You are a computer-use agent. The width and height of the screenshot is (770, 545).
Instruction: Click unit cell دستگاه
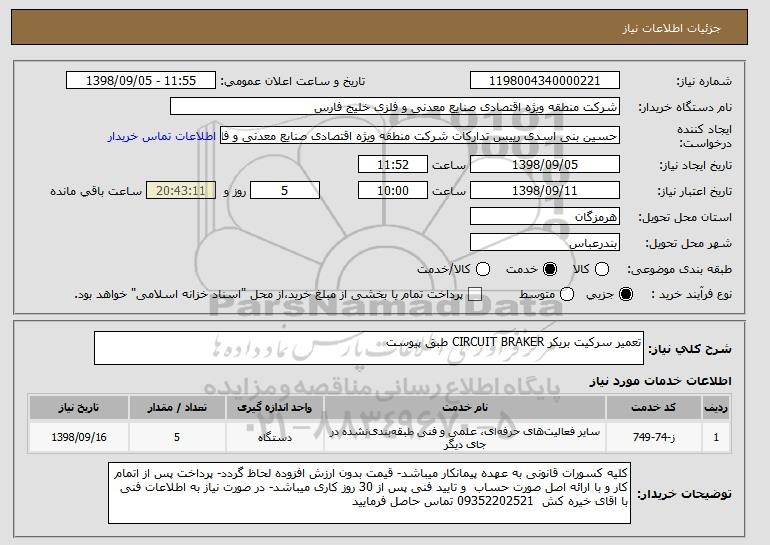tap(275, 437)
